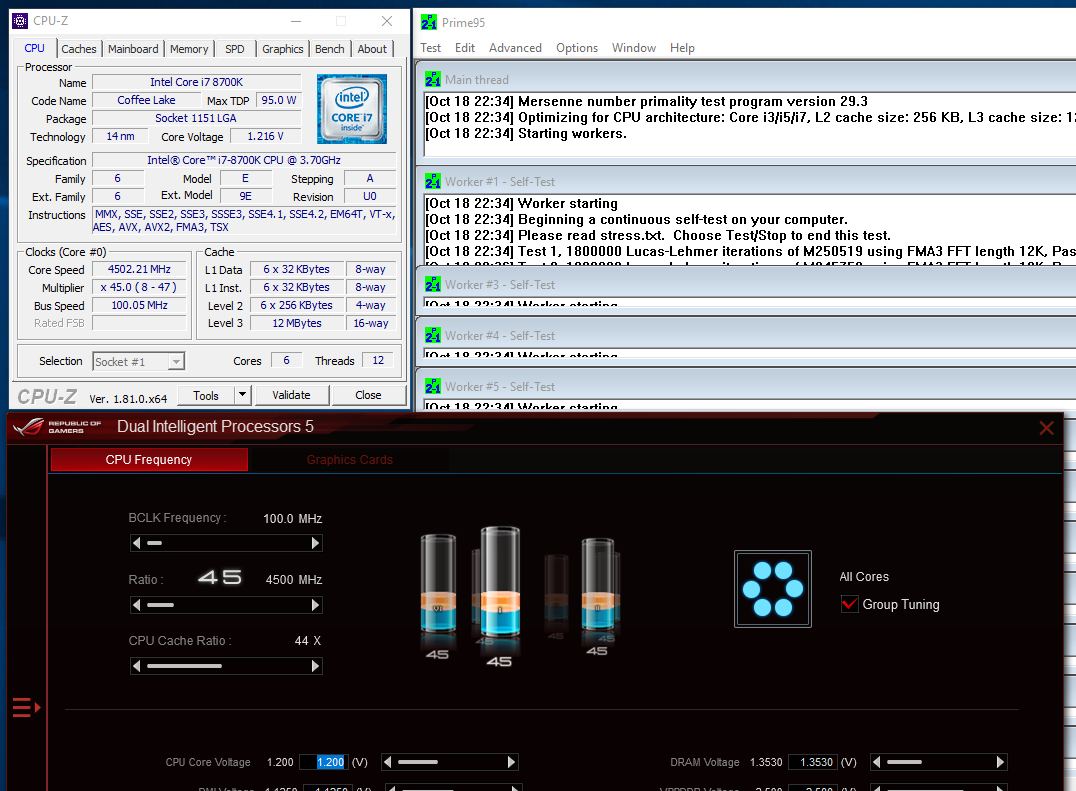Click the Main thread window icon in Prime95
The width and height of the screenshot is (1076, 791).
tap(432, 80)
